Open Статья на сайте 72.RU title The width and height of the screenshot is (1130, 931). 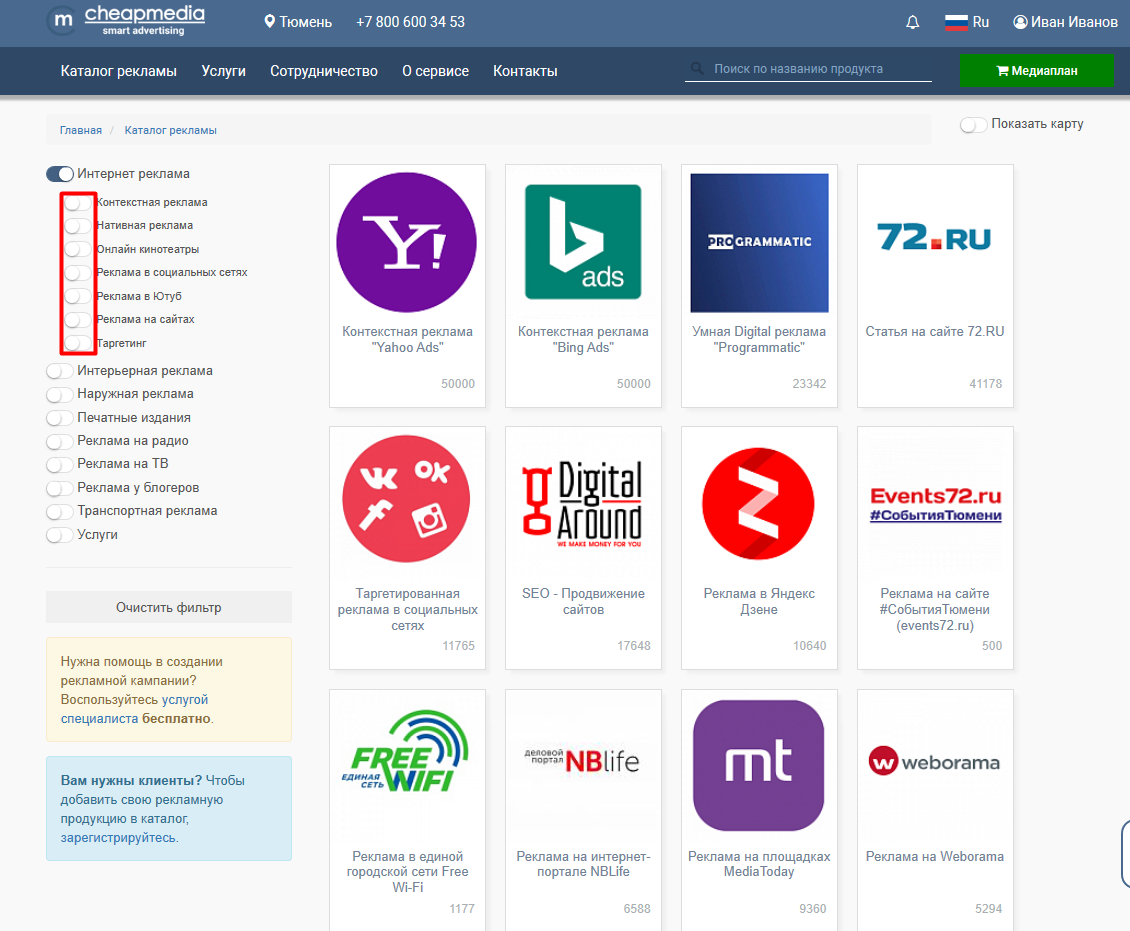[x=935, y=331]
